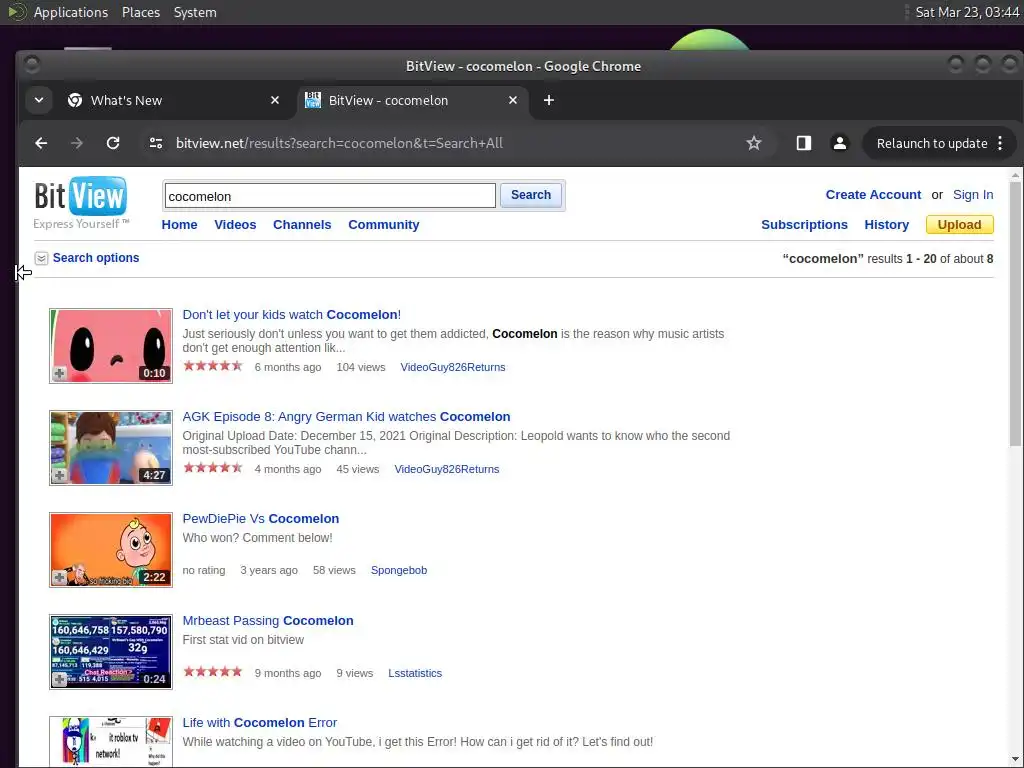Click '3 years ago' text
1024x768 pixels.
coord(268,570)
